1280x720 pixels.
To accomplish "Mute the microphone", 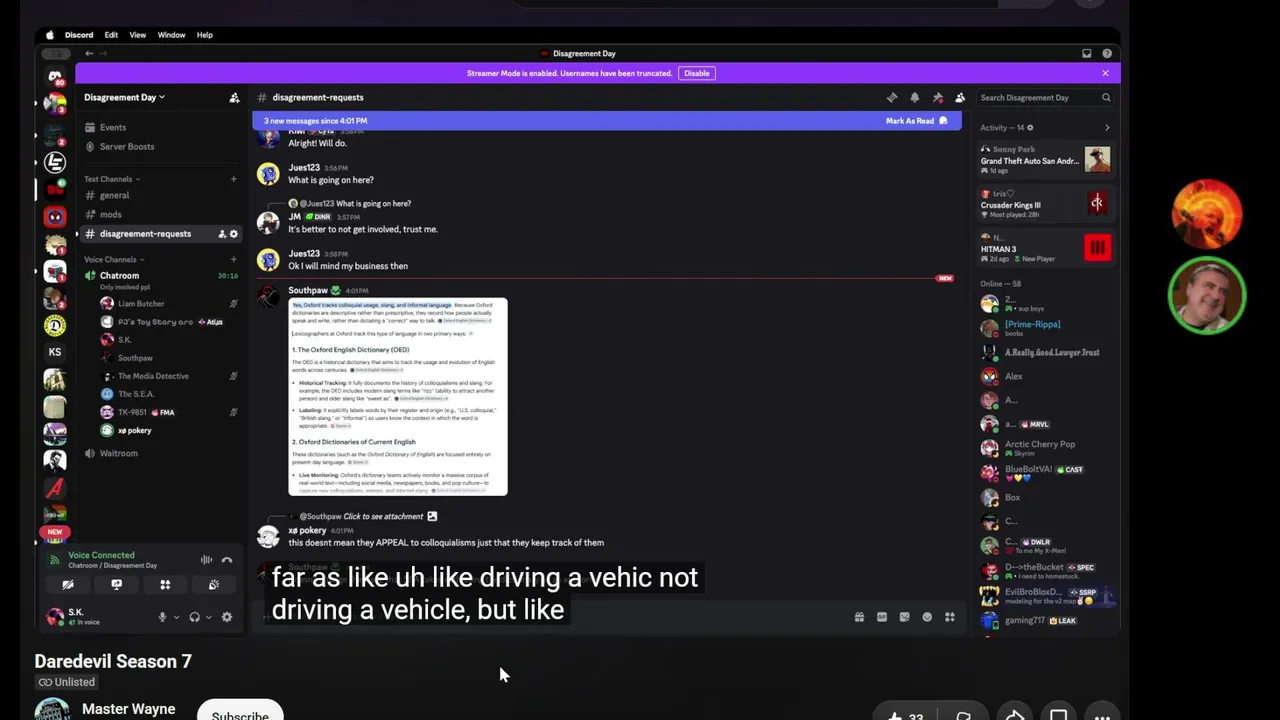I will [x=162, y=617].
